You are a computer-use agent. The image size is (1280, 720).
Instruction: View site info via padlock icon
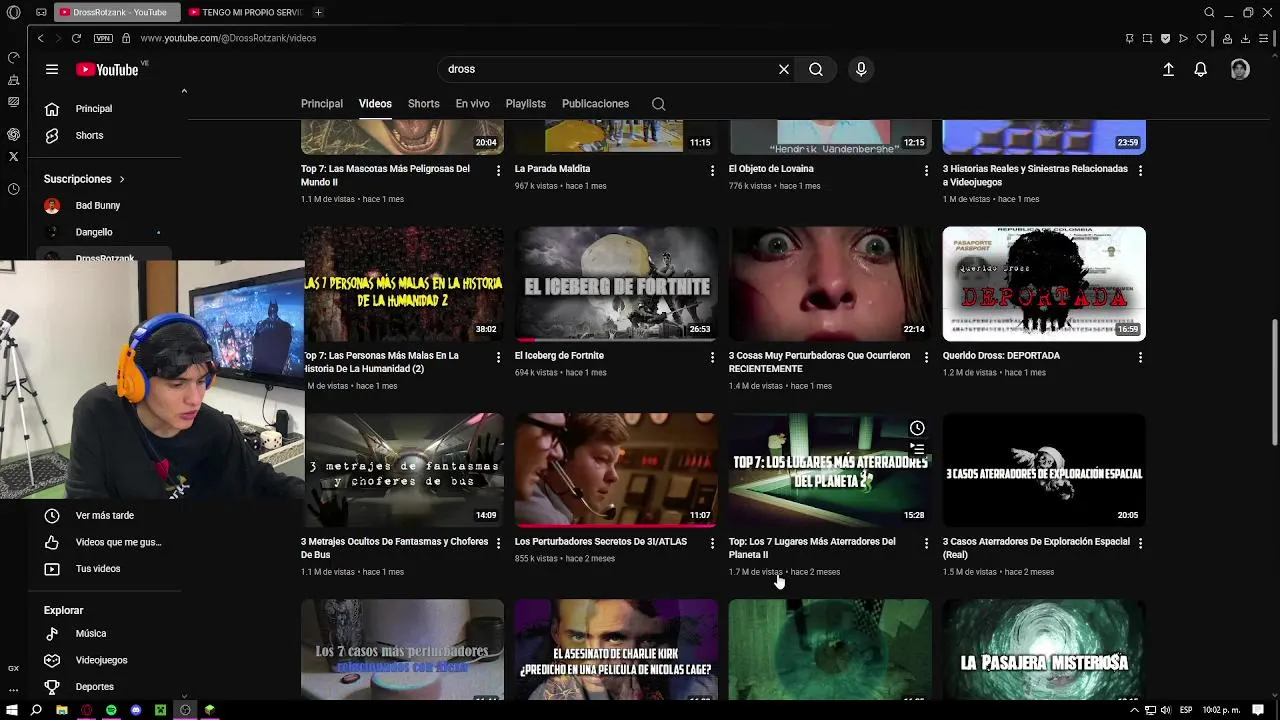[126, 38]
